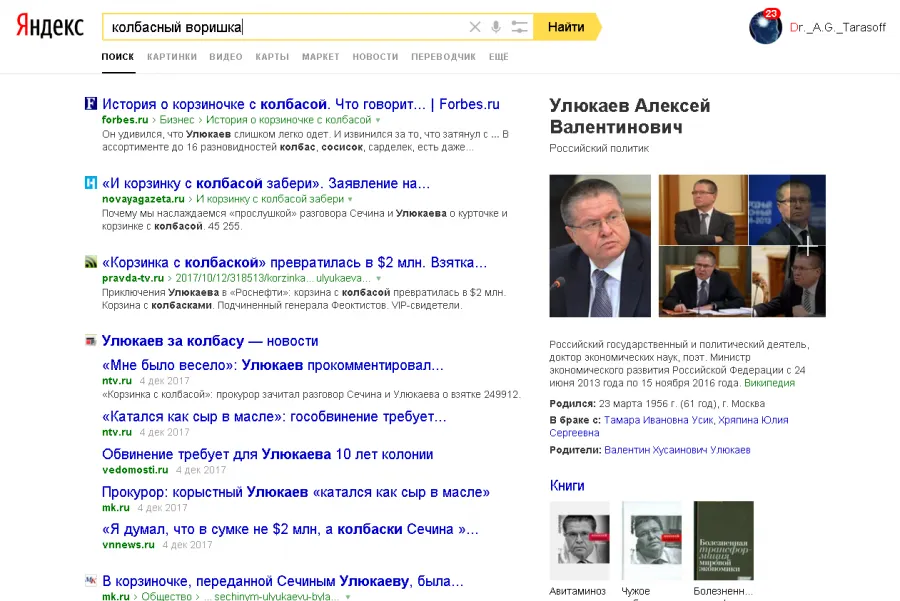The height and width of the screenshot is (601, 900).
Task: Open advanced search settings sliders icon
Action: [x=519, y=27]
